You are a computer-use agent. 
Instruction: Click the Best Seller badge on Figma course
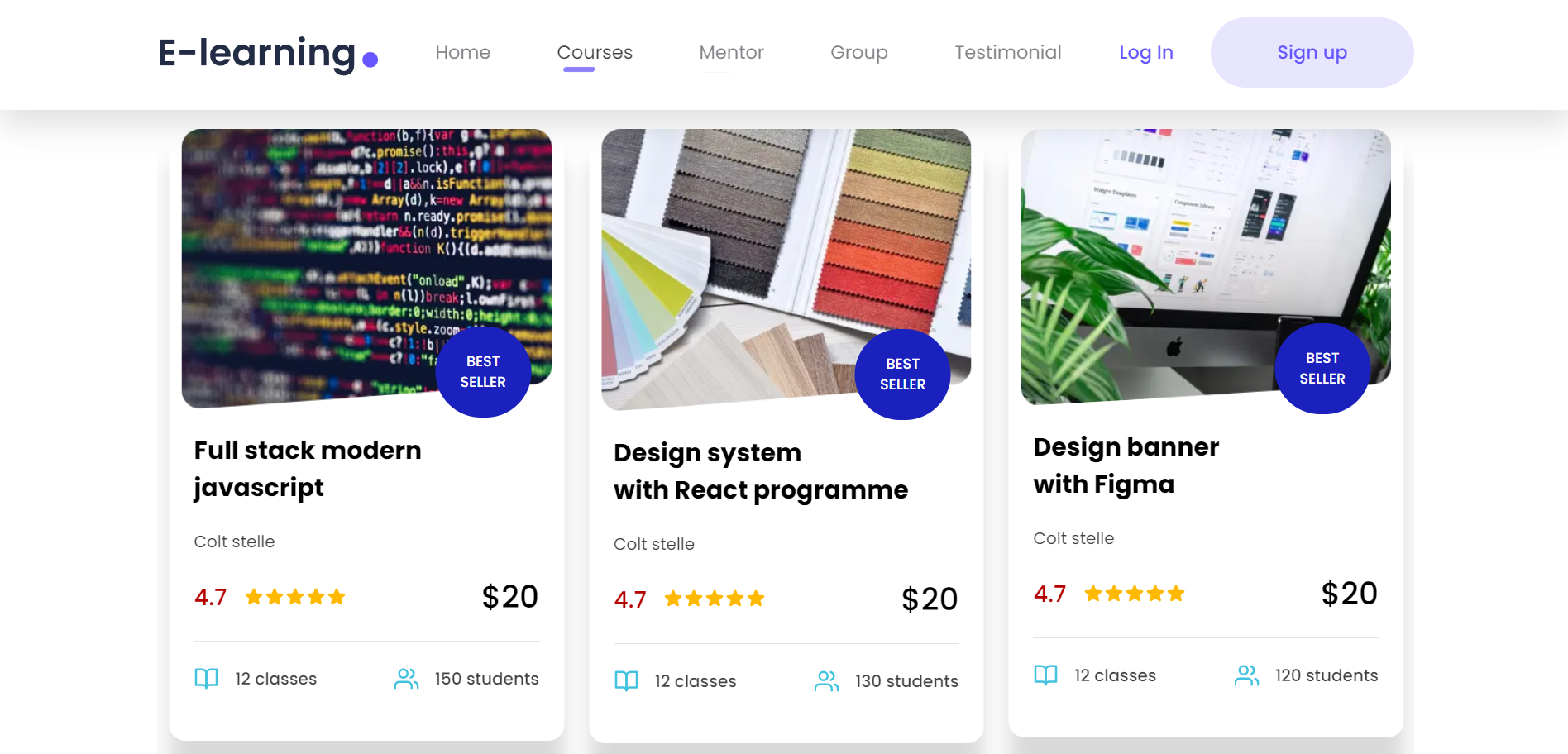(x=1322, y=368)
